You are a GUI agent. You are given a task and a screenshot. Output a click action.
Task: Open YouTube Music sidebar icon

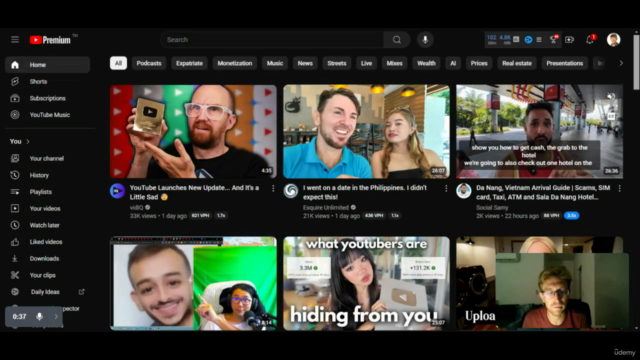(x=15, y=115)
